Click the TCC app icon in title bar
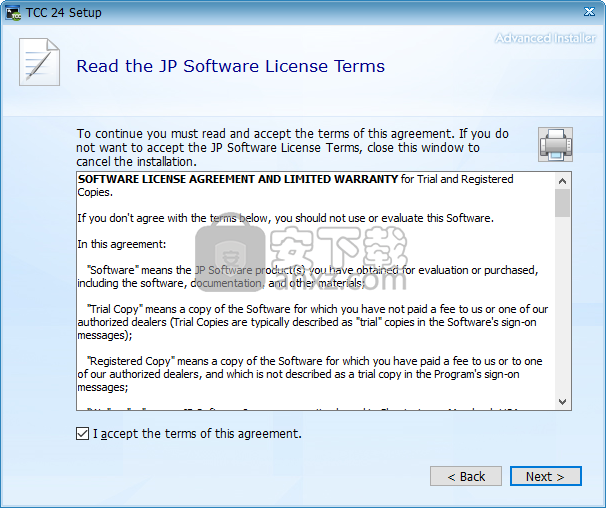 [x=13, y=13]
